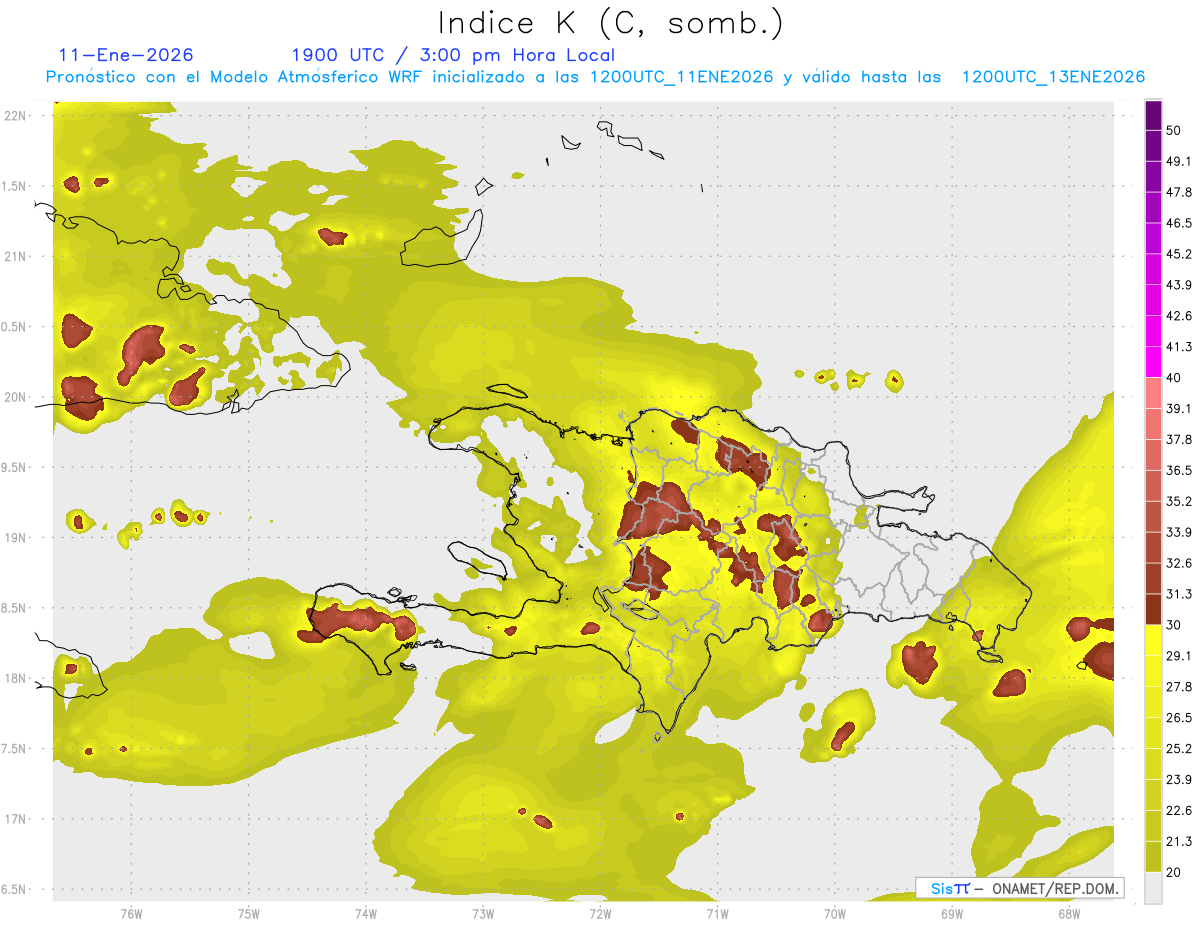
Task: Click the '70W' longitude label
Action: (x=834, y=913)
